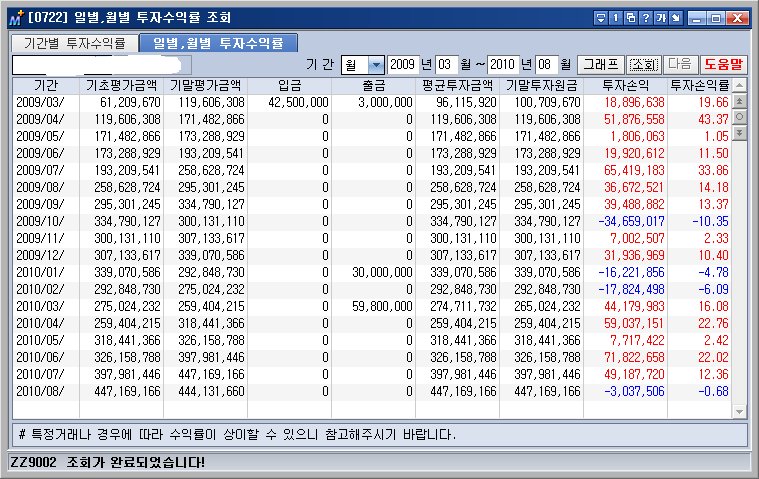
Task: Maximize the 0722 window
Action: pos(716,18)
